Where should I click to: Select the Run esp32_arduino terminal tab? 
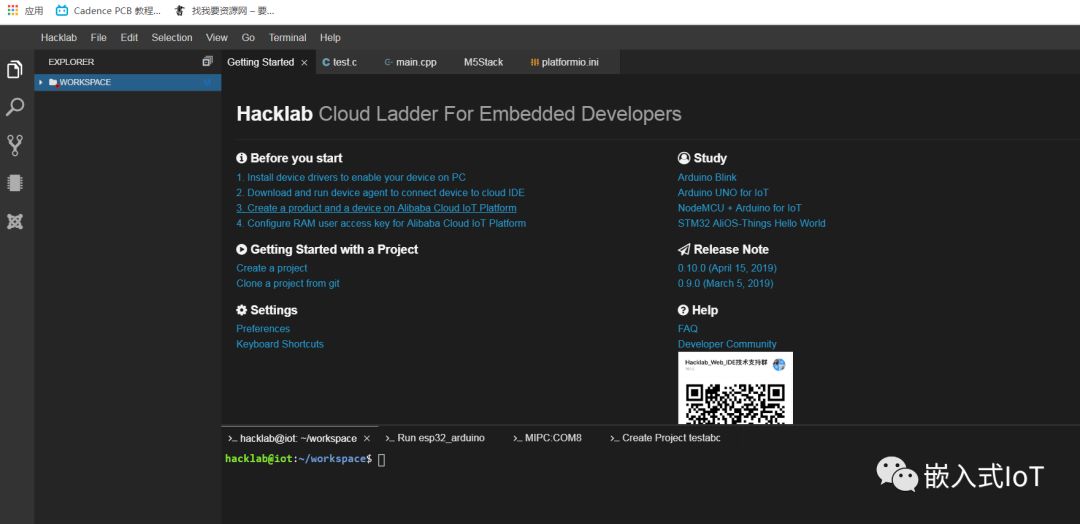440,438
